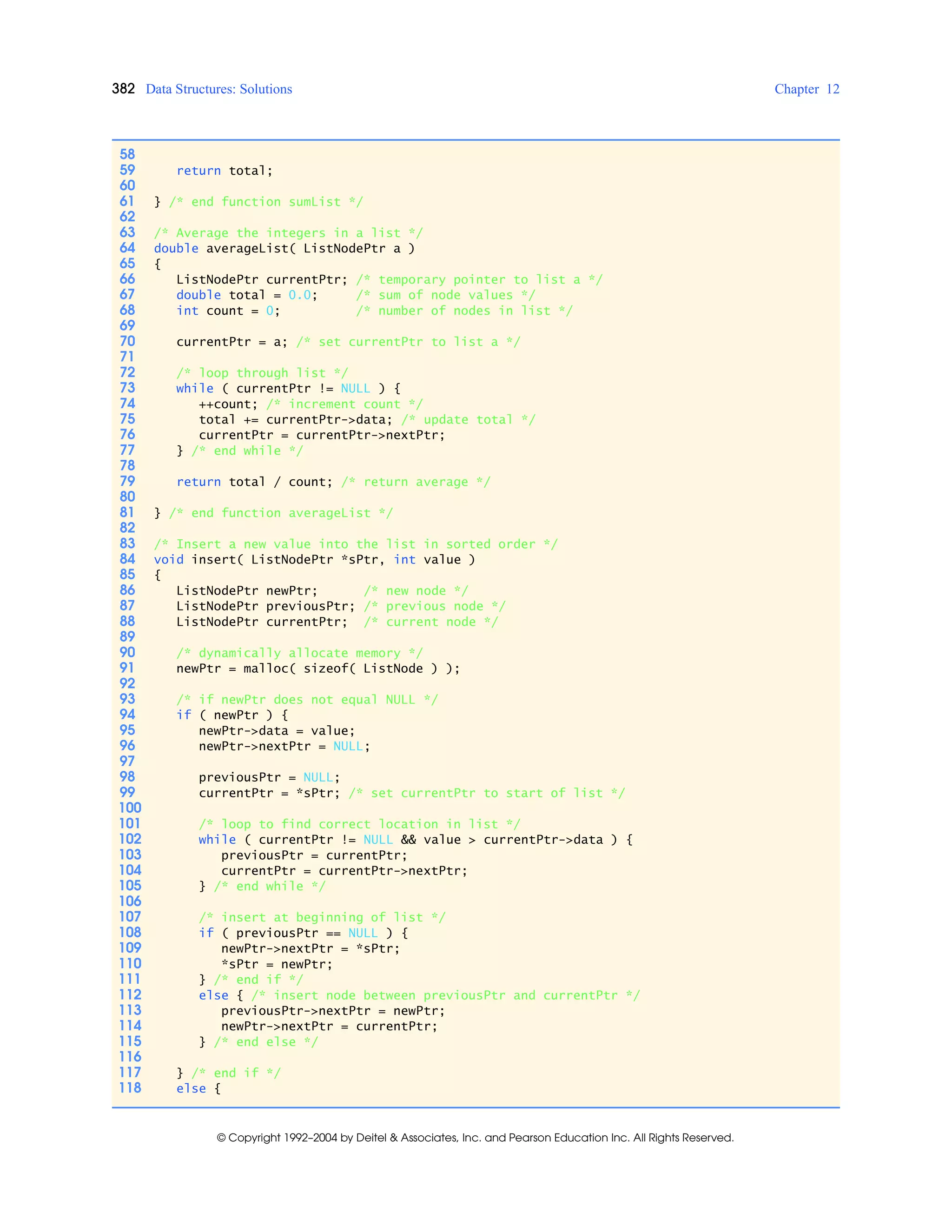Click the 'end function sumList' comment
The width and height of the screenshot is (952, 1232).
coord(266,202)
